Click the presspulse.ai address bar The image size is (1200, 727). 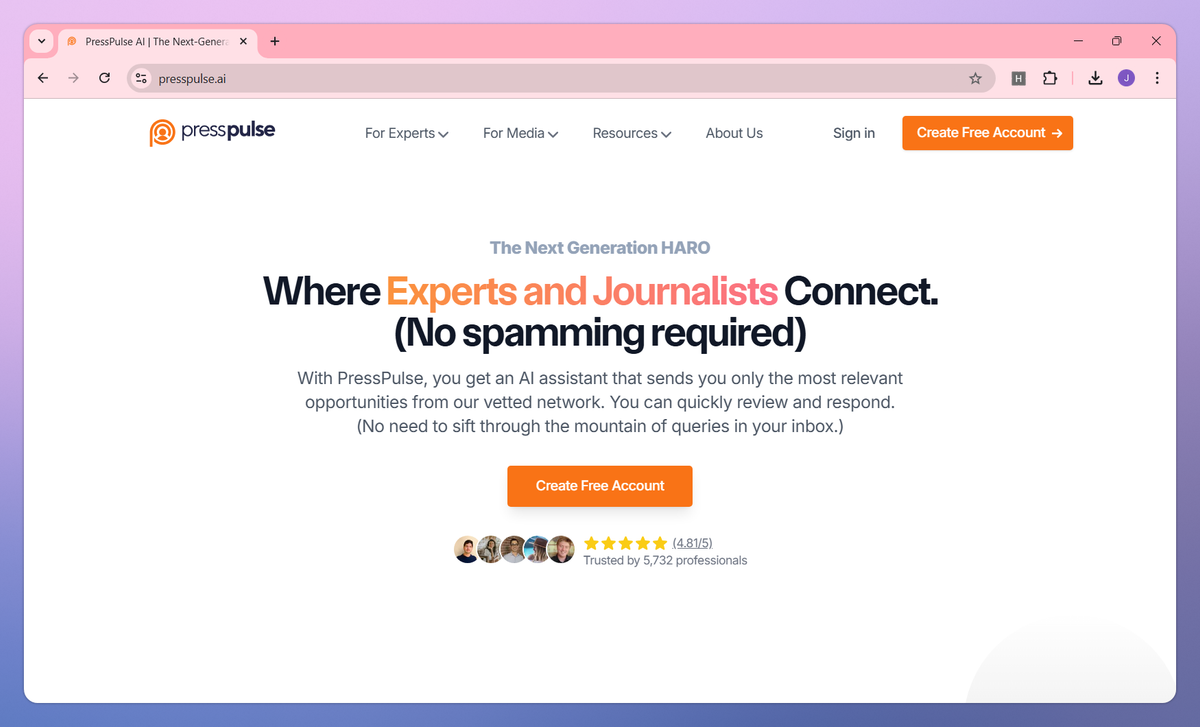coord(560,78)
